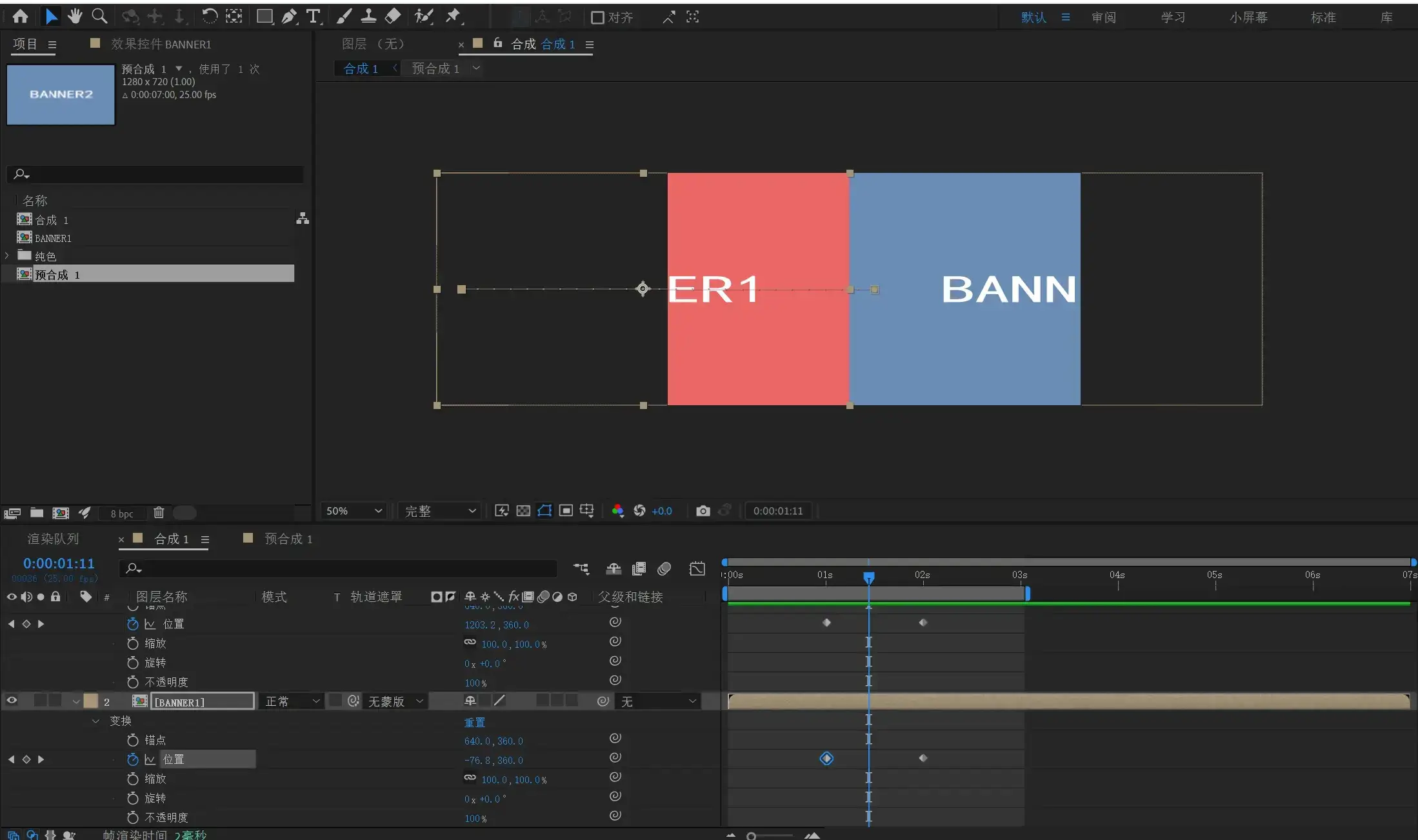1418x840 pixels.
Task: Toggle mask and shape path visibility
Action: click(x=544, y=511)
